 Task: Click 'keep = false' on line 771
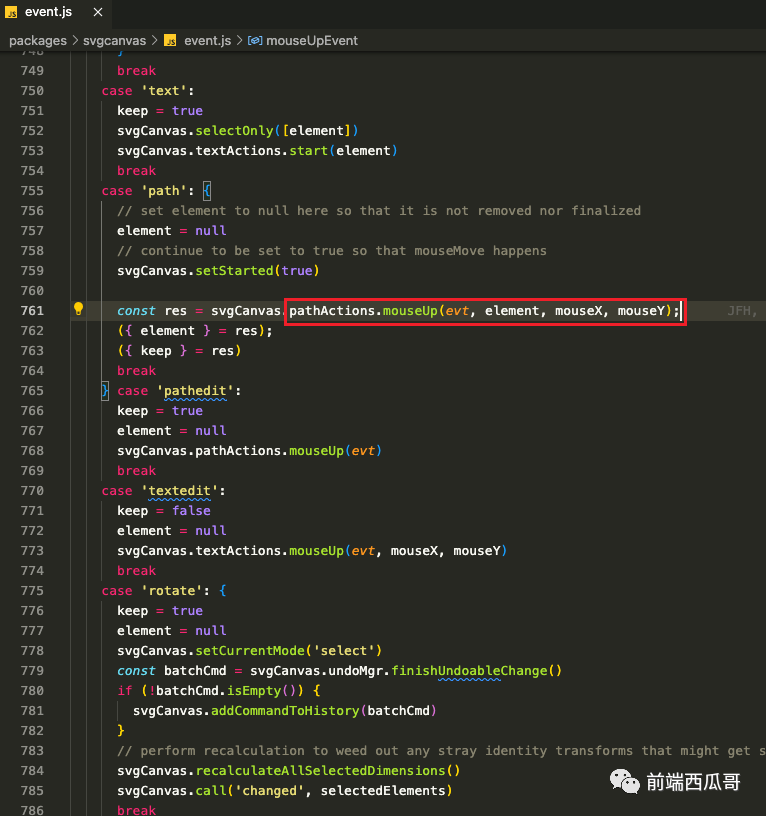point(164,511)
